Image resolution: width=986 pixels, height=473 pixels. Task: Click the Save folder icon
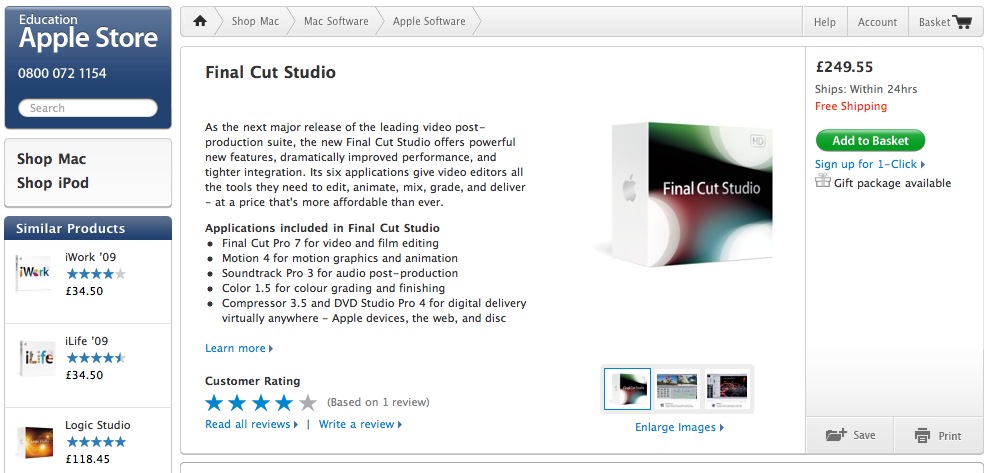(x=836, y=435)
